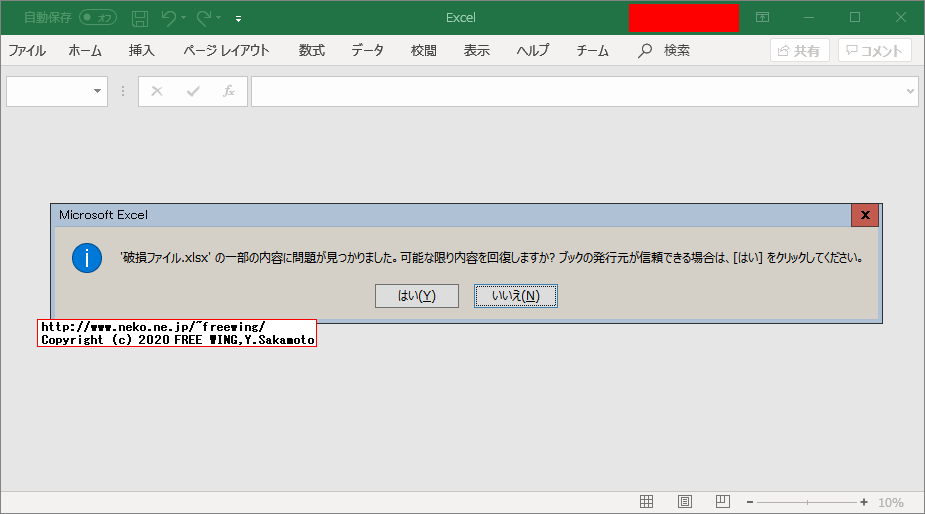Open the 表示 ribbon tab
This screenshot has height=514, width=925.
pos(477,51)
